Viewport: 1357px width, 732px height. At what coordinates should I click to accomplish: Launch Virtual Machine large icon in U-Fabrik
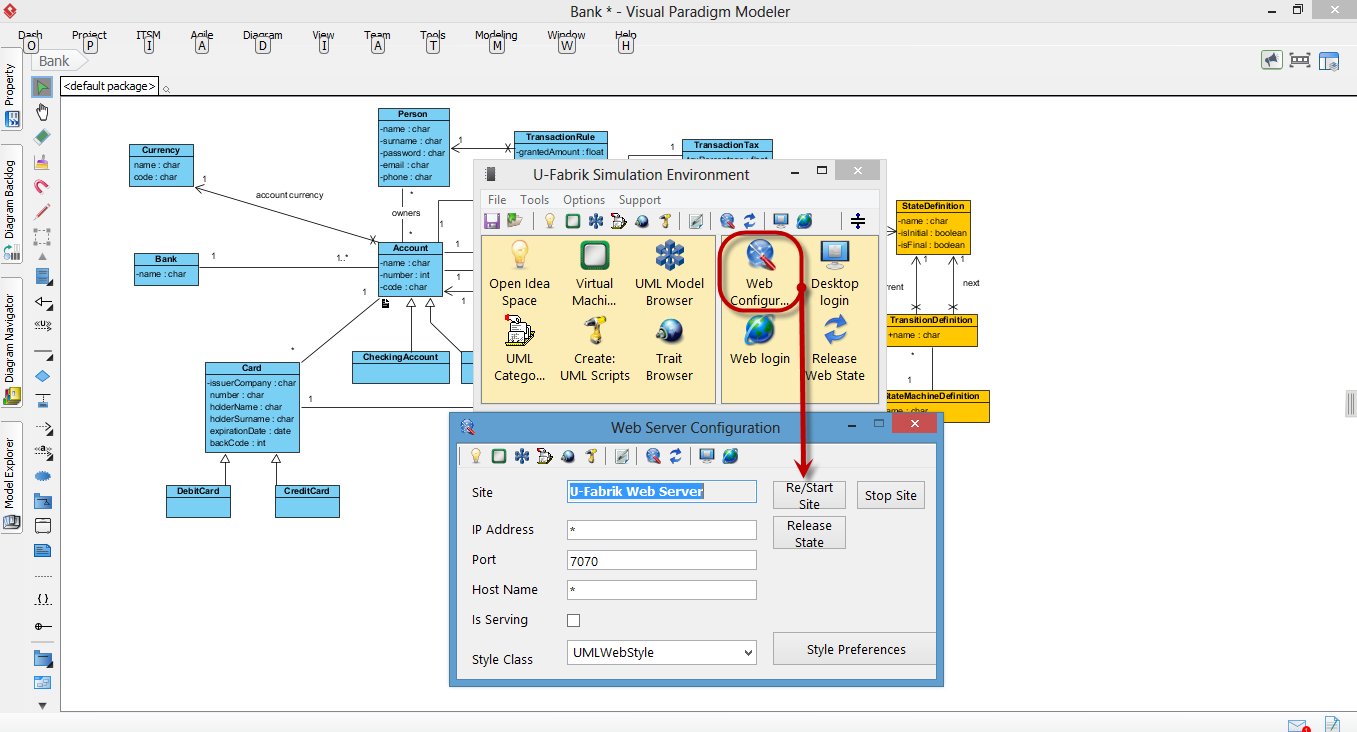tap(594, 273)
